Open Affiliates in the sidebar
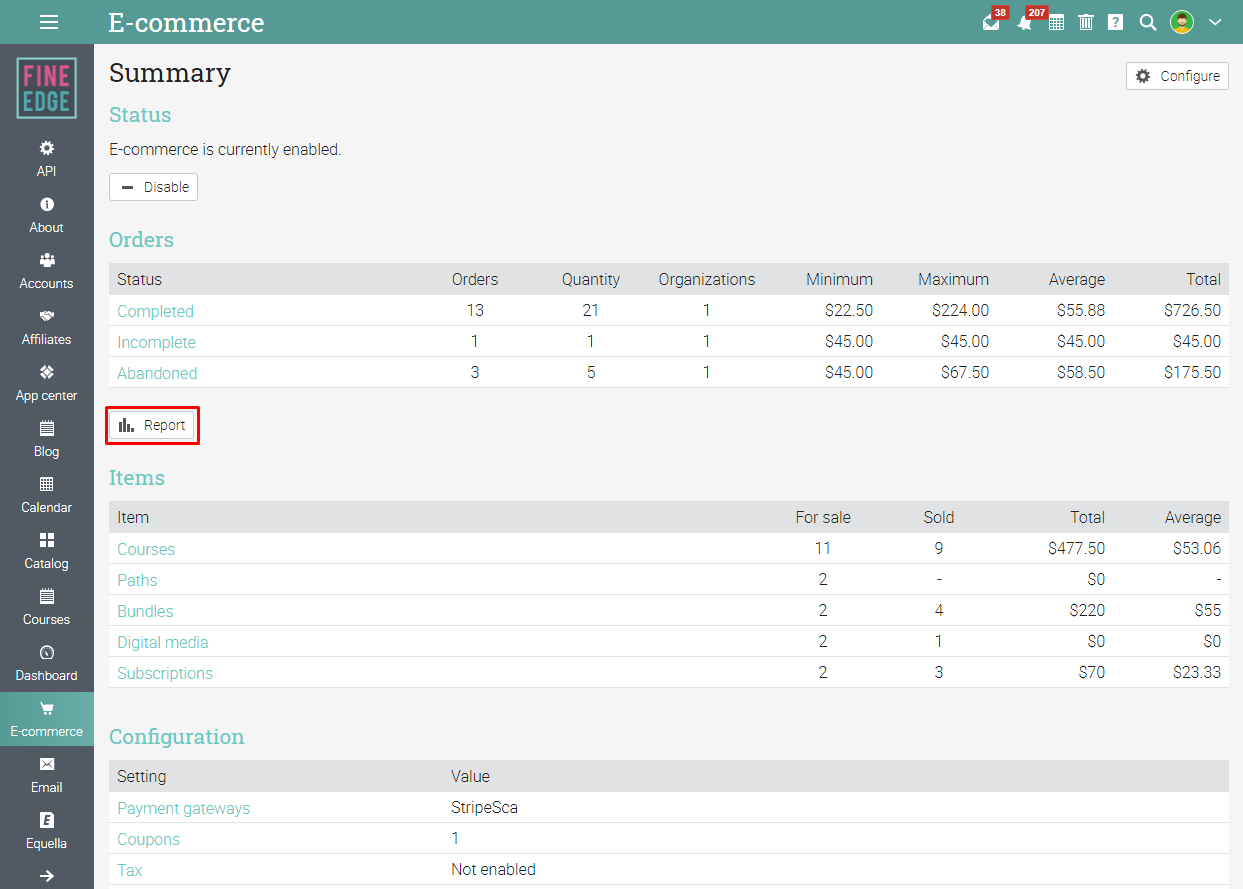 click(x=46, y=327)
